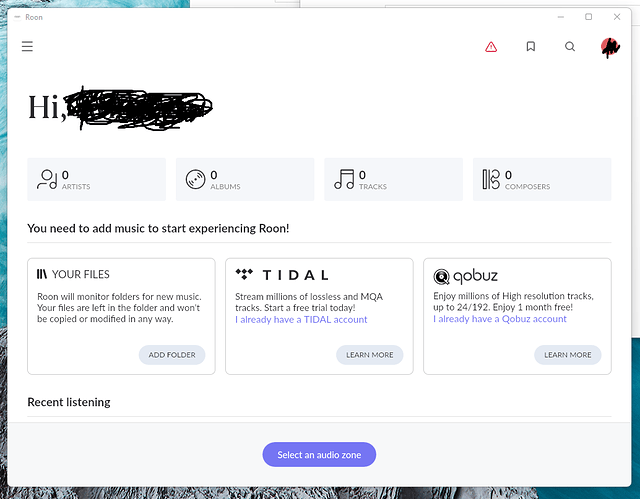The height and width of the screenshot is (499, 640).
Task: Click the Roon app icon in title bar
Action: [17, 17]
